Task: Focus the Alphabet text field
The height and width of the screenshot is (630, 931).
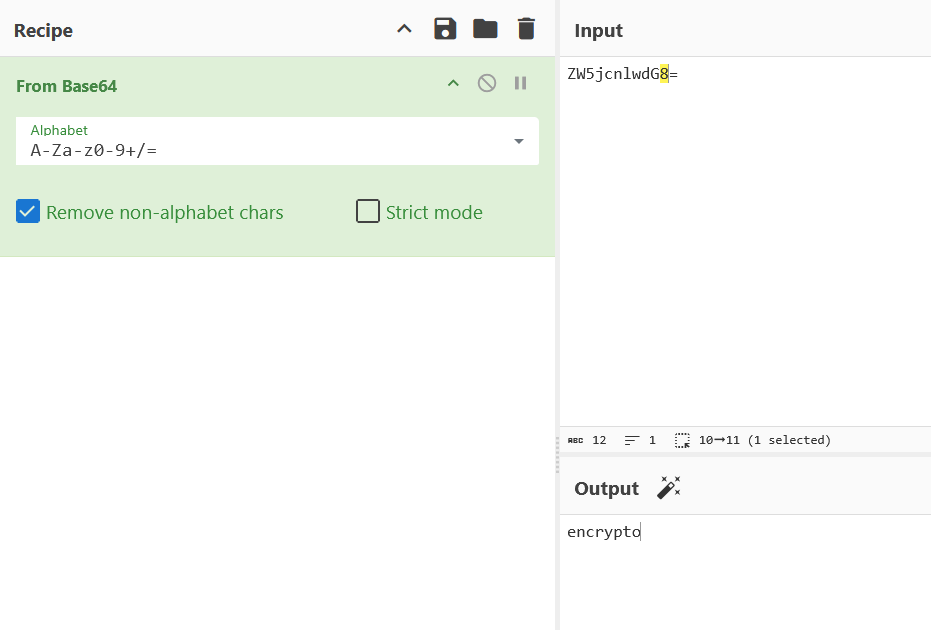Action: (260, 150)
